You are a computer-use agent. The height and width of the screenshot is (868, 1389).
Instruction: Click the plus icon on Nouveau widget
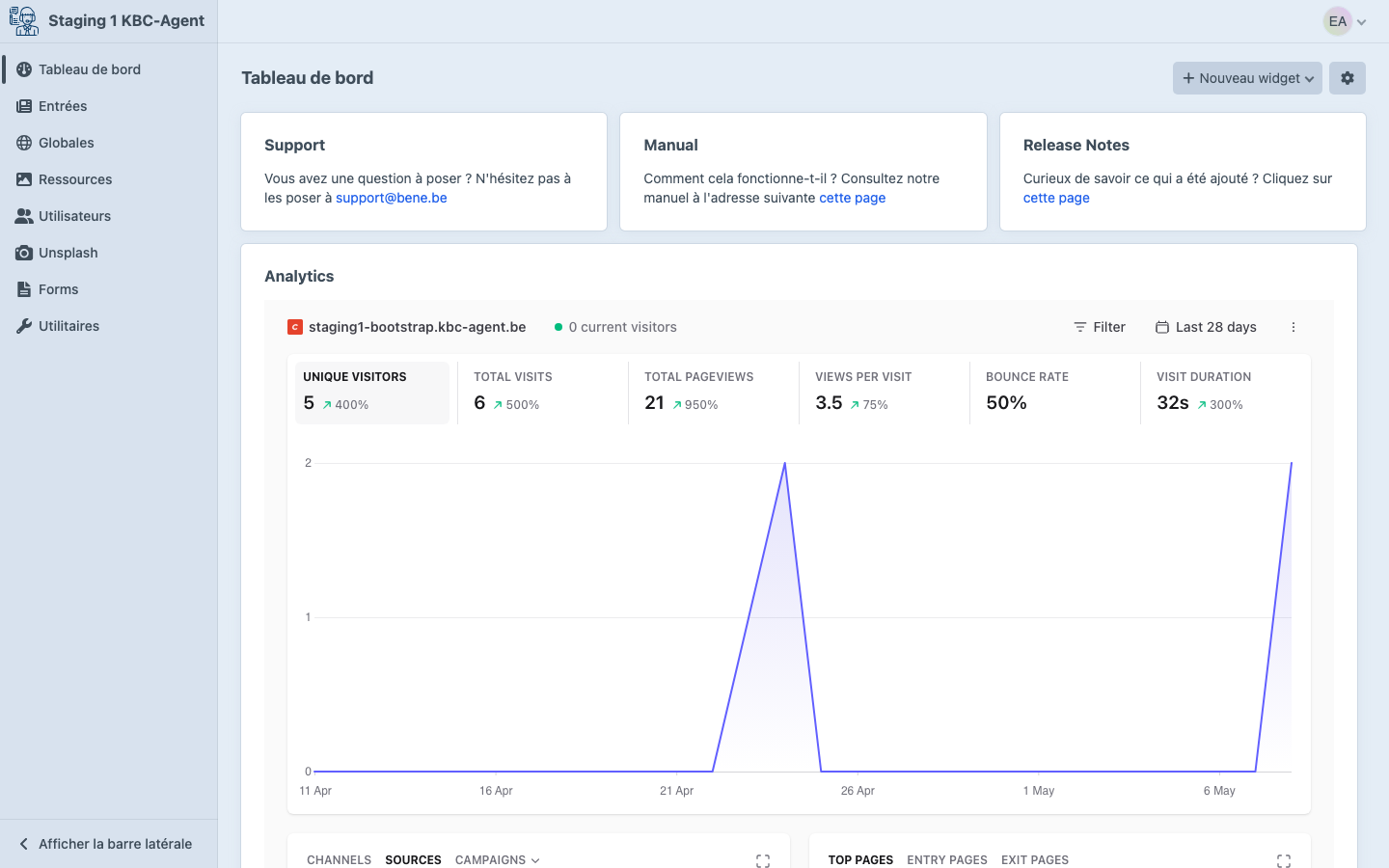[1188, 78]
